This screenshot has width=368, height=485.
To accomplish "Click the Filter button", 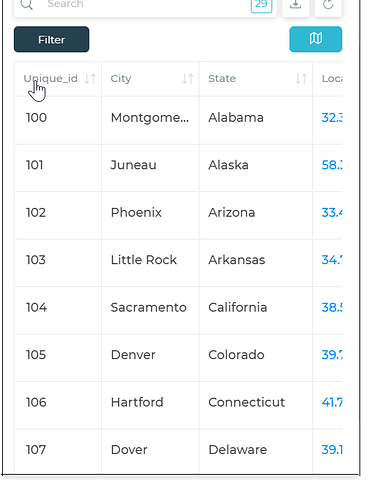I will [51, 39].
